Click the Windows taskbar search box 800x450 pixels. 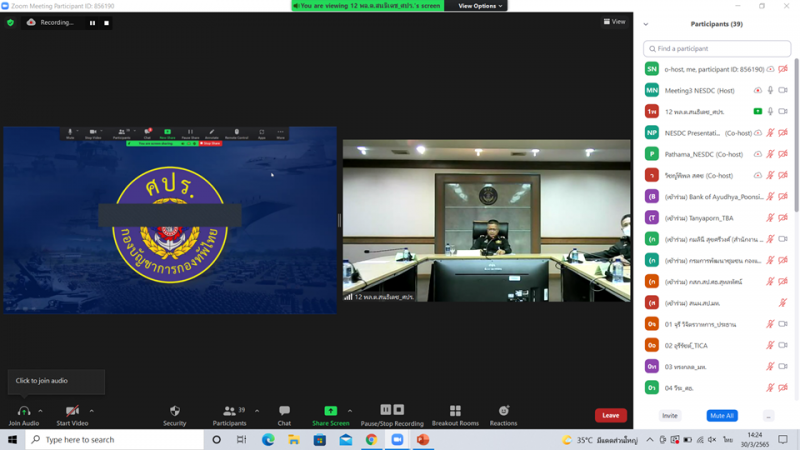(x=115, y=439)
